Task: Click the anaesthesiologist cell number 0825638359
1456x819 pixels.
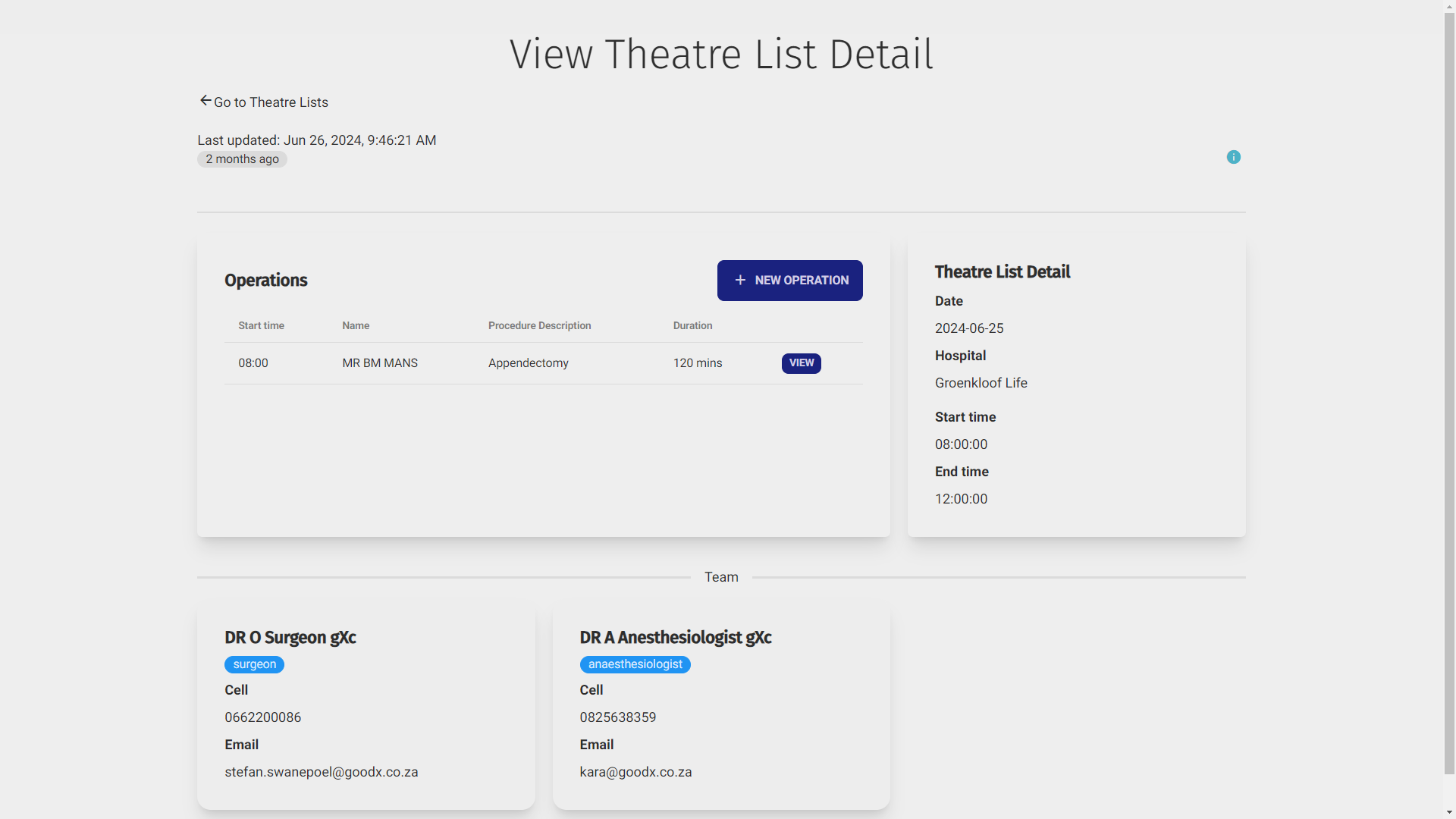Action: coord(618,717)
